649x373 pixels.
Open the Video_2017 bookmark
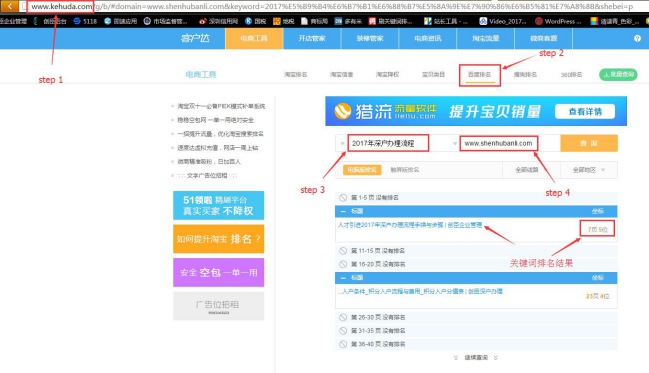click(x=502, y=21)
